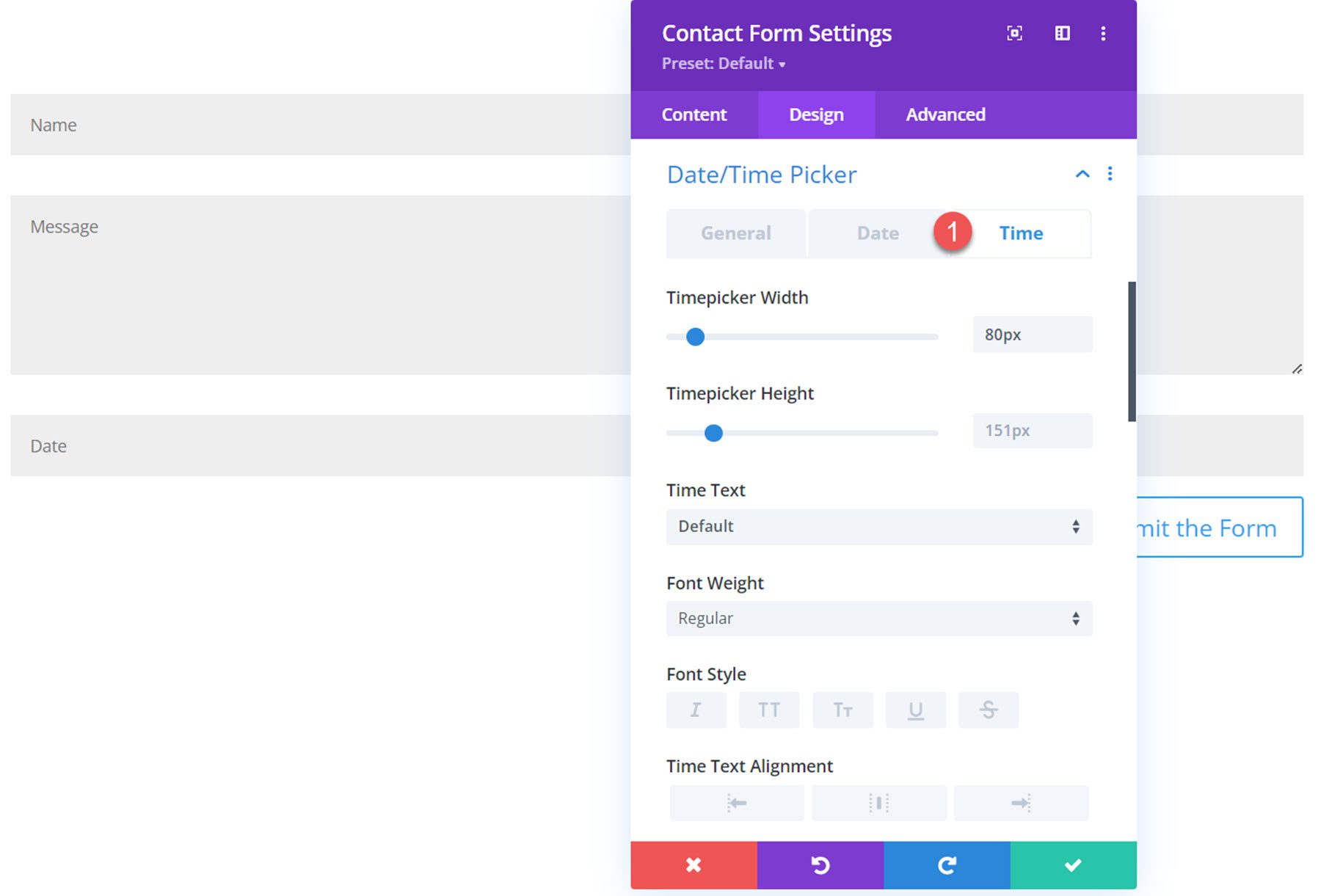The height and width of the screenshot is (896, 1321).
Task: Open the Font Weight dropdown
Action: point(878,619)
